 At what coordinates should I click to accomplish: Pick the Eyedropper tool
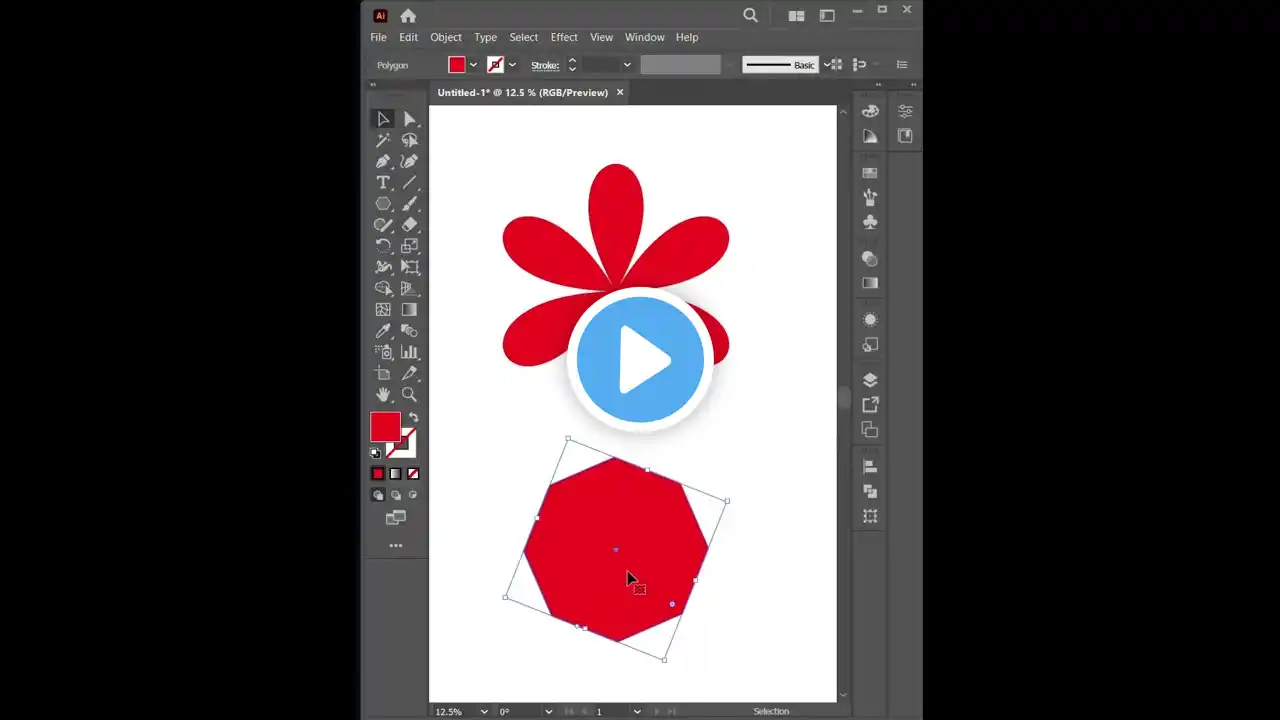click(383, 331)
